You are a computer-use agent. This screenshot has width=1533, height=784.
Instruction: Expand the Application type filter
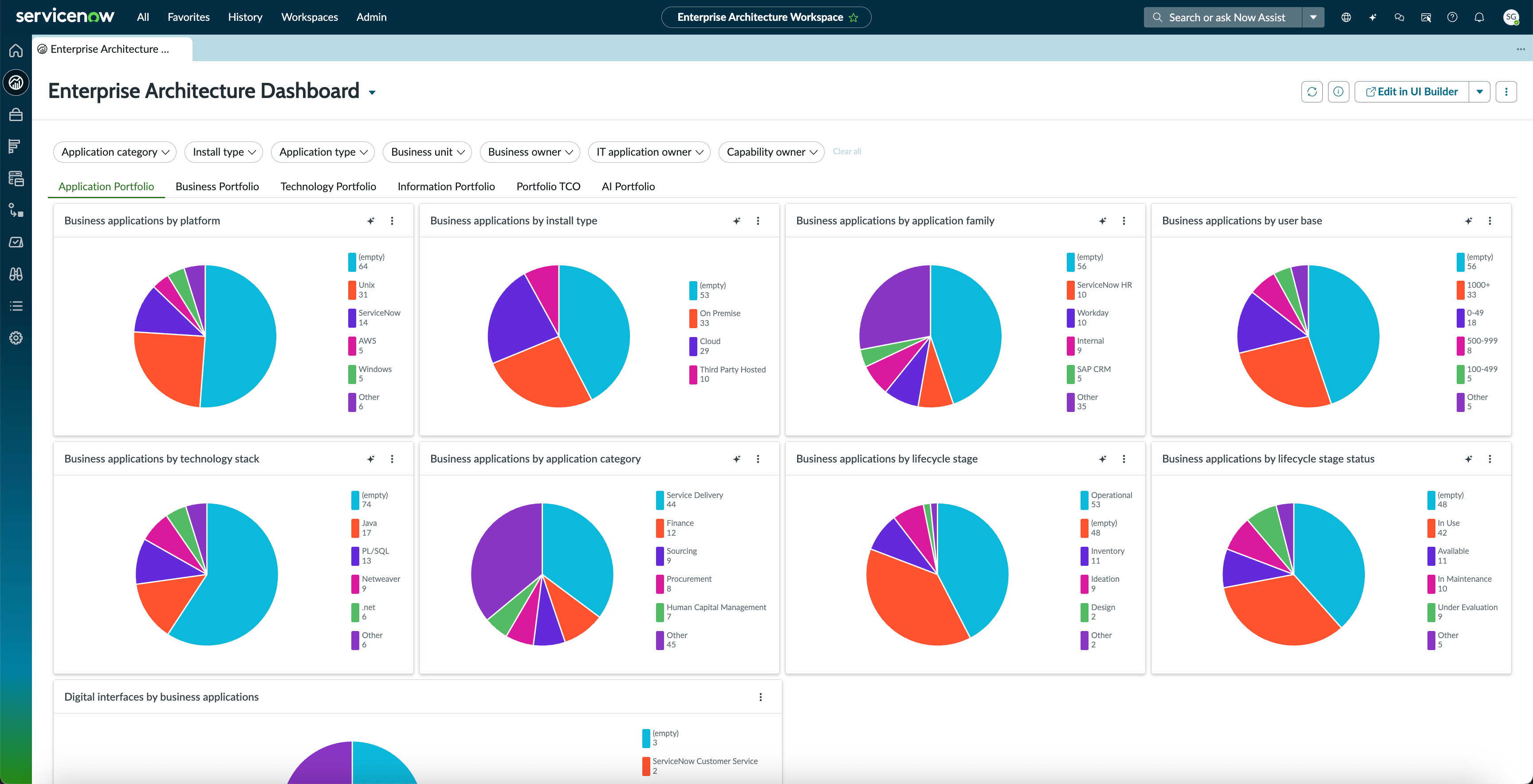coord(323,152)
